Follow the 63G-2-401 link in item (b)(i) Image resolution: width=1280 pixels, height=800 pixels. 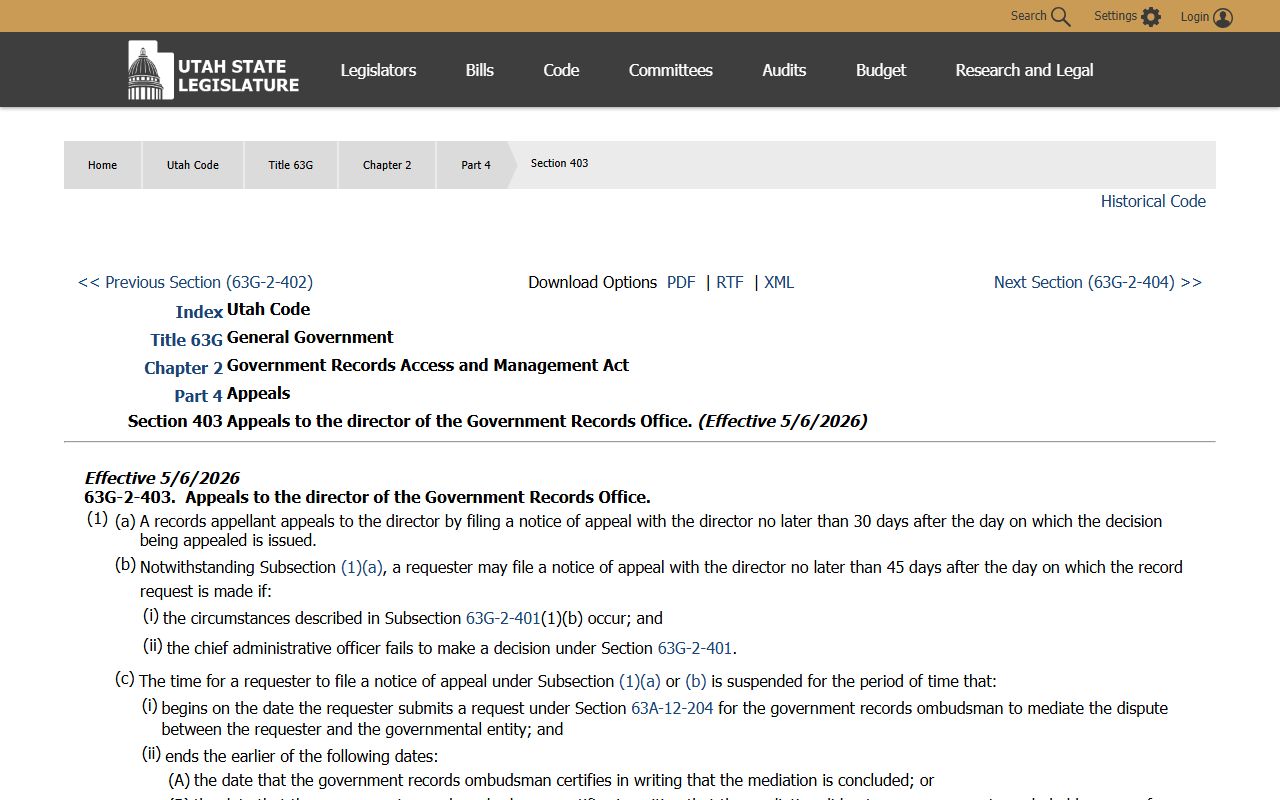pyautogui.click(x=503, y=618)
